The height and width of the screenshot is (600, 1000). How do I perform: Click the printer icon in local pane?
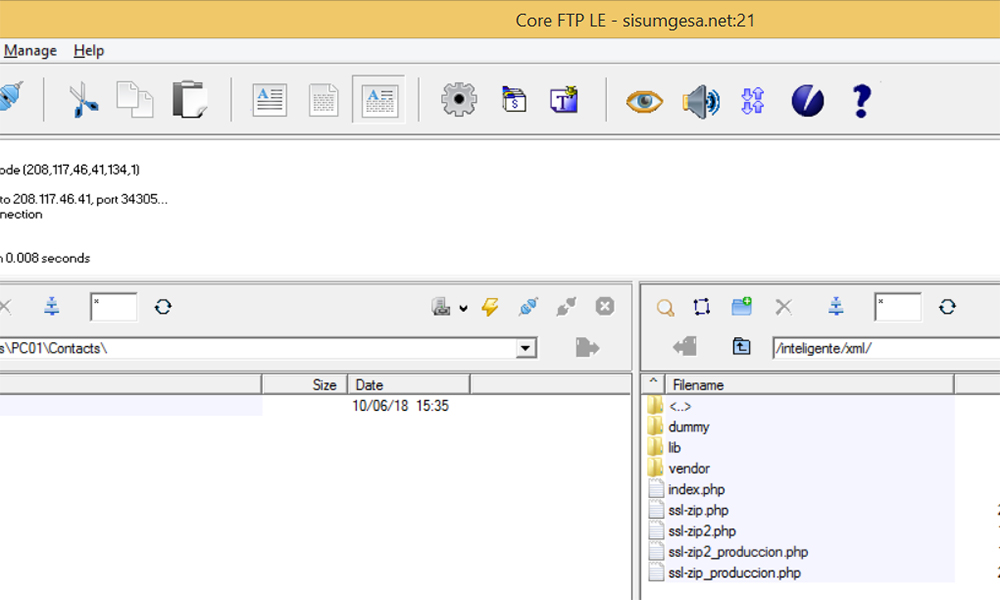pyautogui.click(x=441, y=307)
